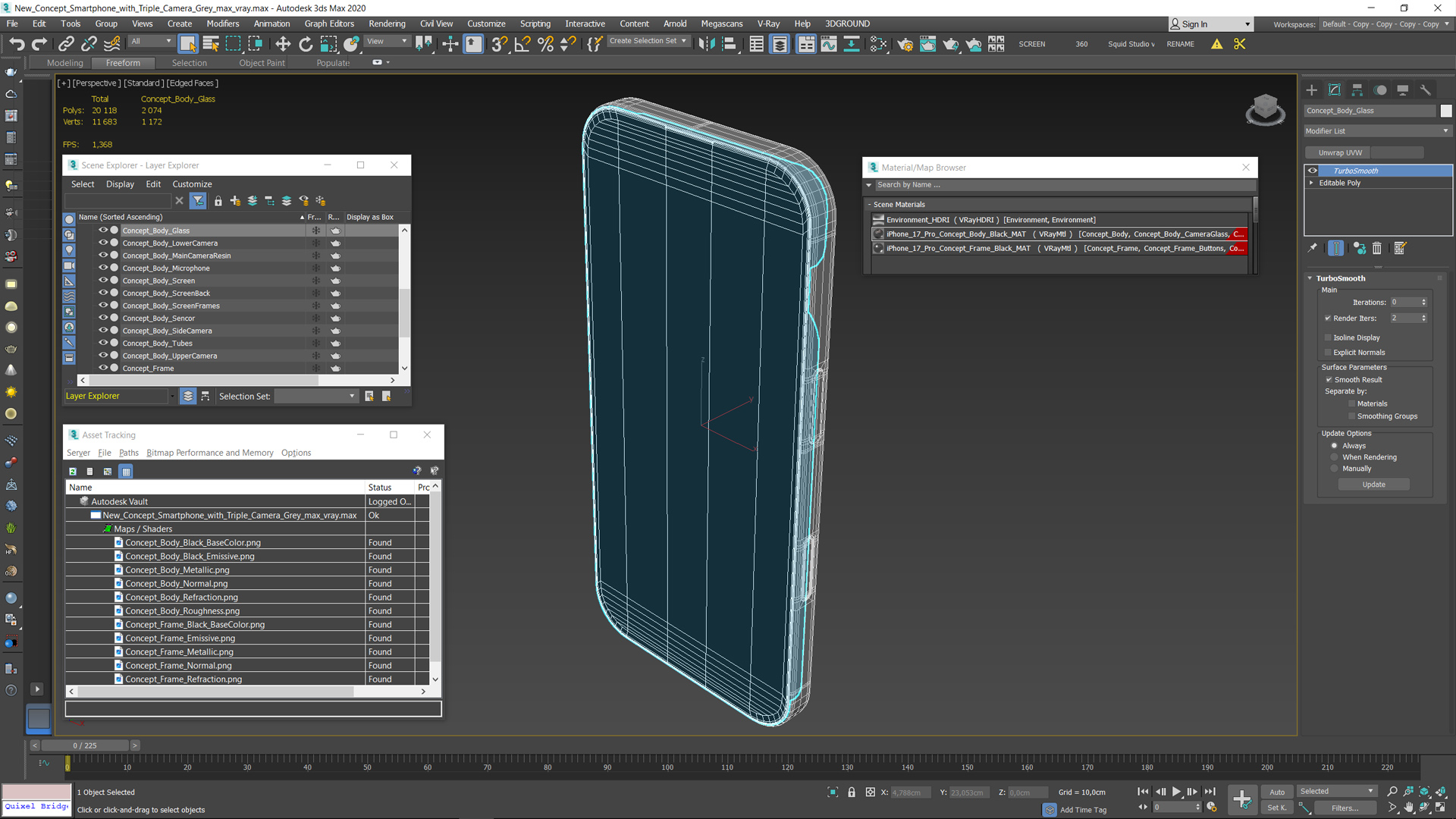This screenshot has height=819, width=1456.
Task: Open the Utilities wrench panel tab
Action: tap(1426, 90)
